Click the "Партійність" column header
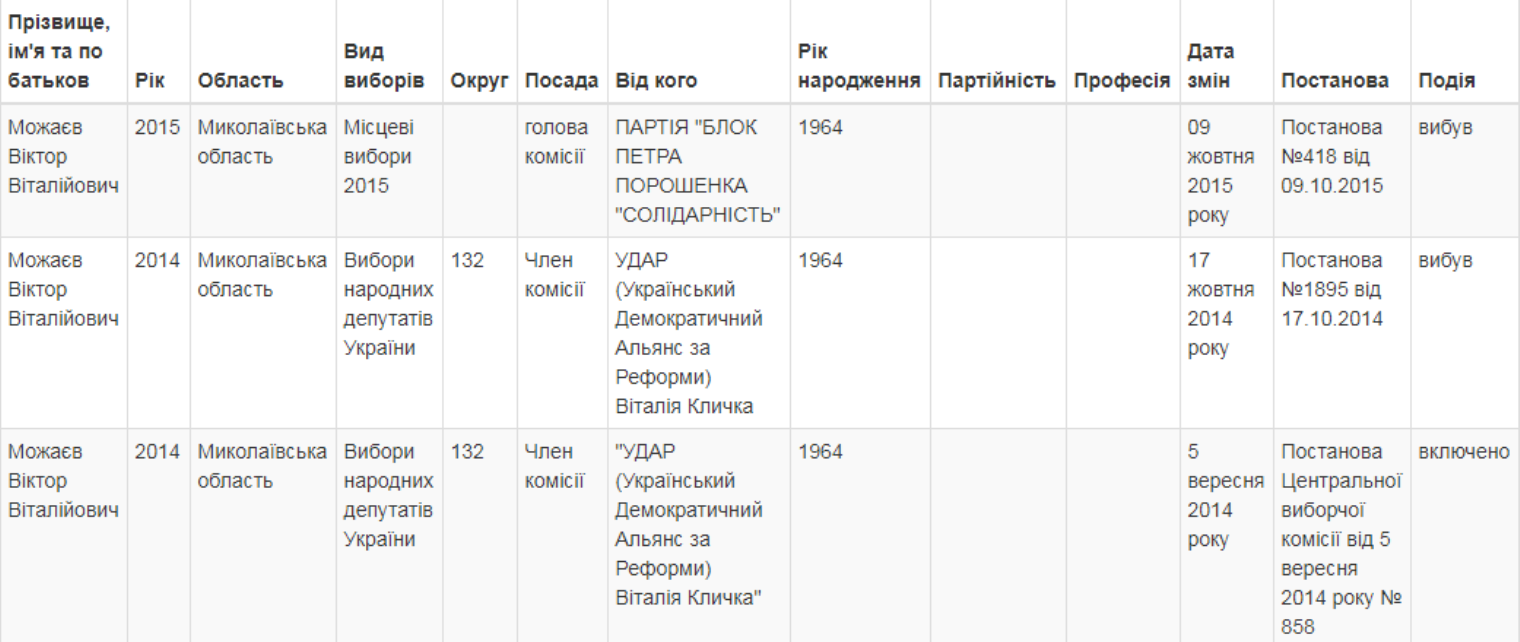Viewport: 1520px width, 642px height. coord(996,81)
